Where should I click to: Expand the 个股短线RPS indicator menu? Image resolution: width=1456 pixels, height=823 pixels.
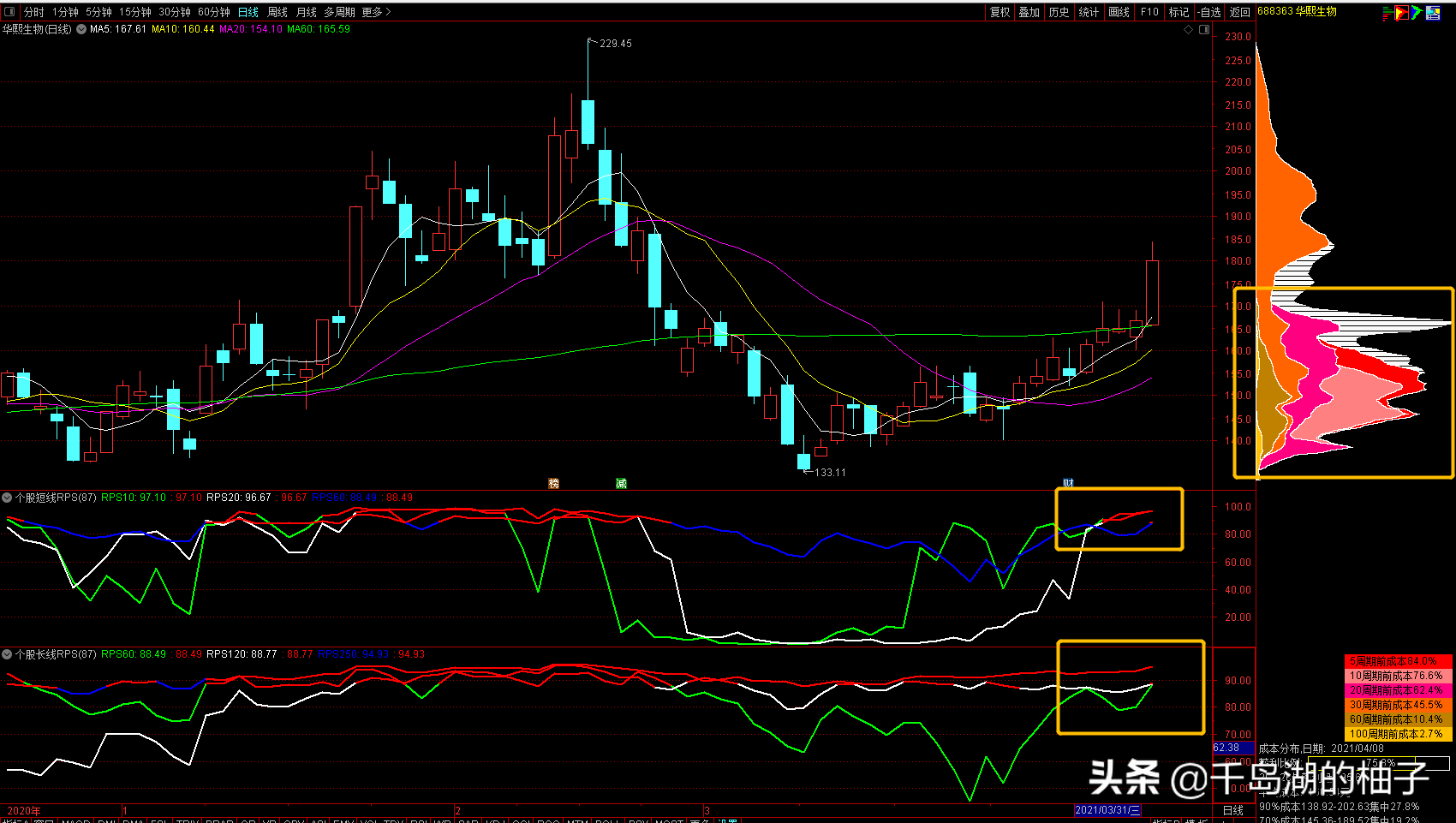point(7,498)
